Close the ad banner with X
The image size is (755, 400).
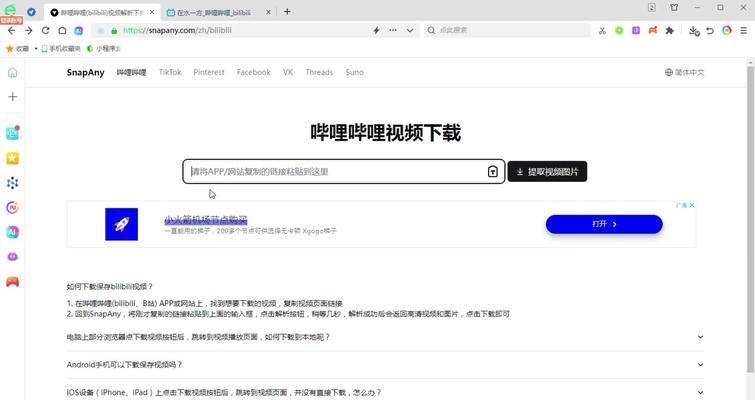[692, 205]
